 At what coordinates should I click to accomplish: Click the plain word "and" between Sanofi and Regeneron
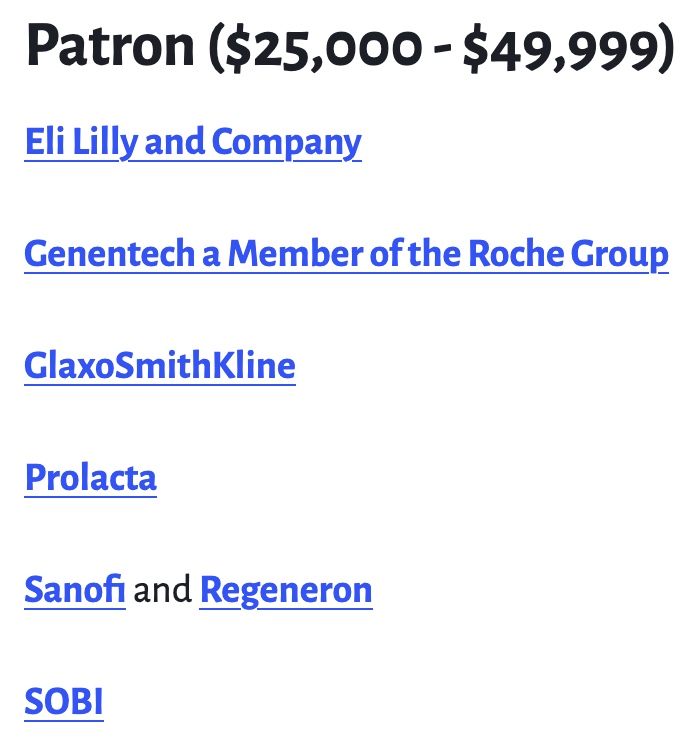click(162, 589)
